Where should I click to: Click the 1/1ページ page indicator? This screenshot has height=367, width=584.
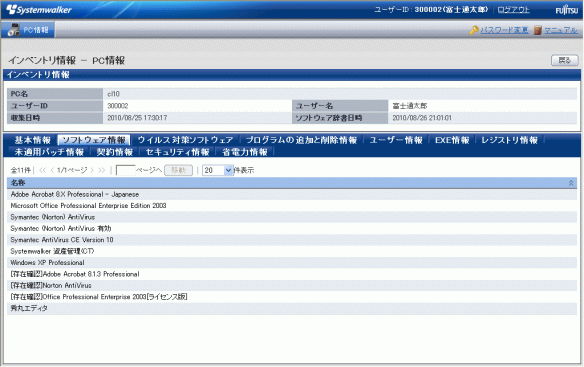pos(72,170)
